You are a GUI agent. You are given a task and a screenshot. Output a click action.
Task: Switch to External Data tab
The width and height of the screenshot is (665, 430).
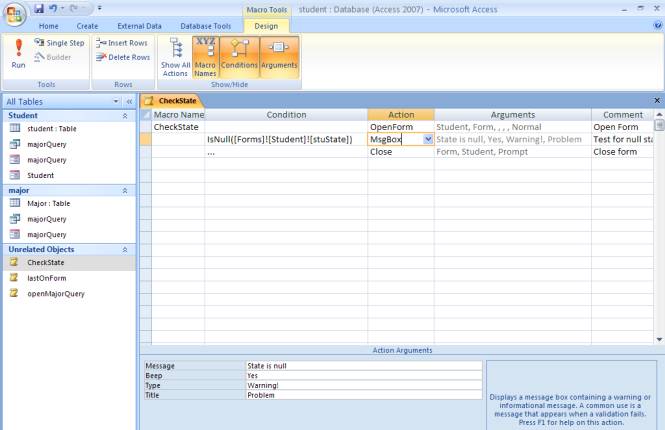tap(140, 26)
